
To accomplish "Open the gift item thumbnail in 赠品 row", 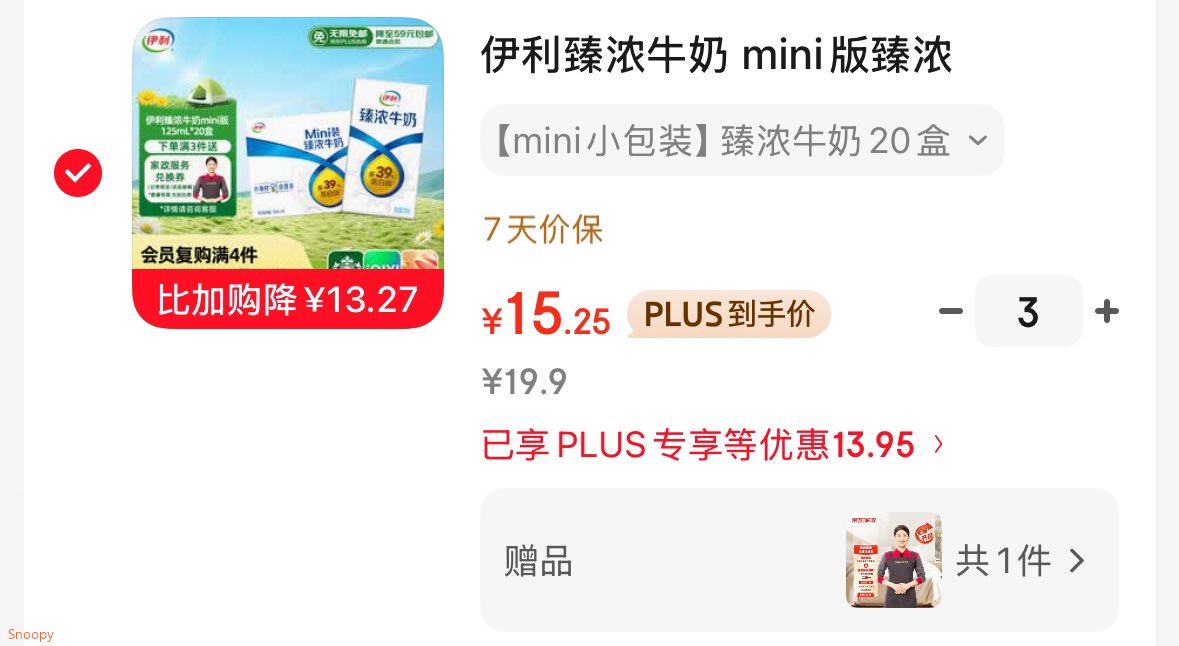I will 893,560.
